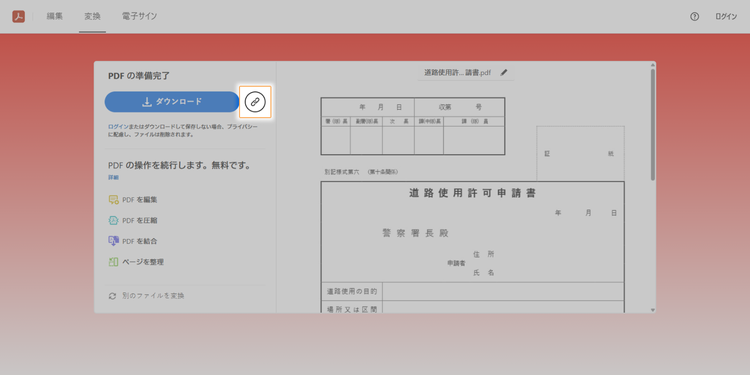
Task: Select PDF を編集 option
Action: point(140,200)
